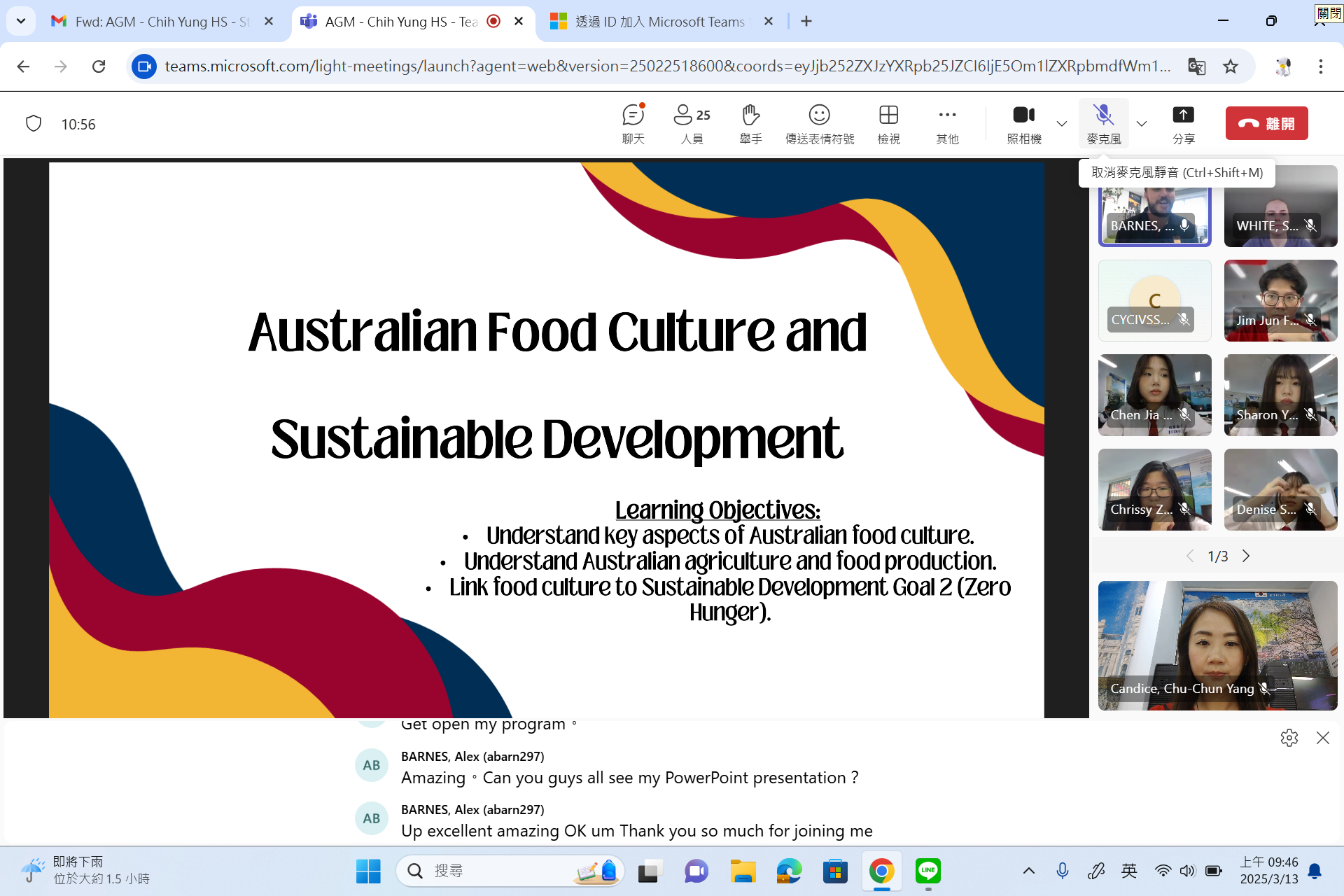Go to next page of participant videos
Viewport: 1344px width, 896px height.
[x=1246, y=556]
